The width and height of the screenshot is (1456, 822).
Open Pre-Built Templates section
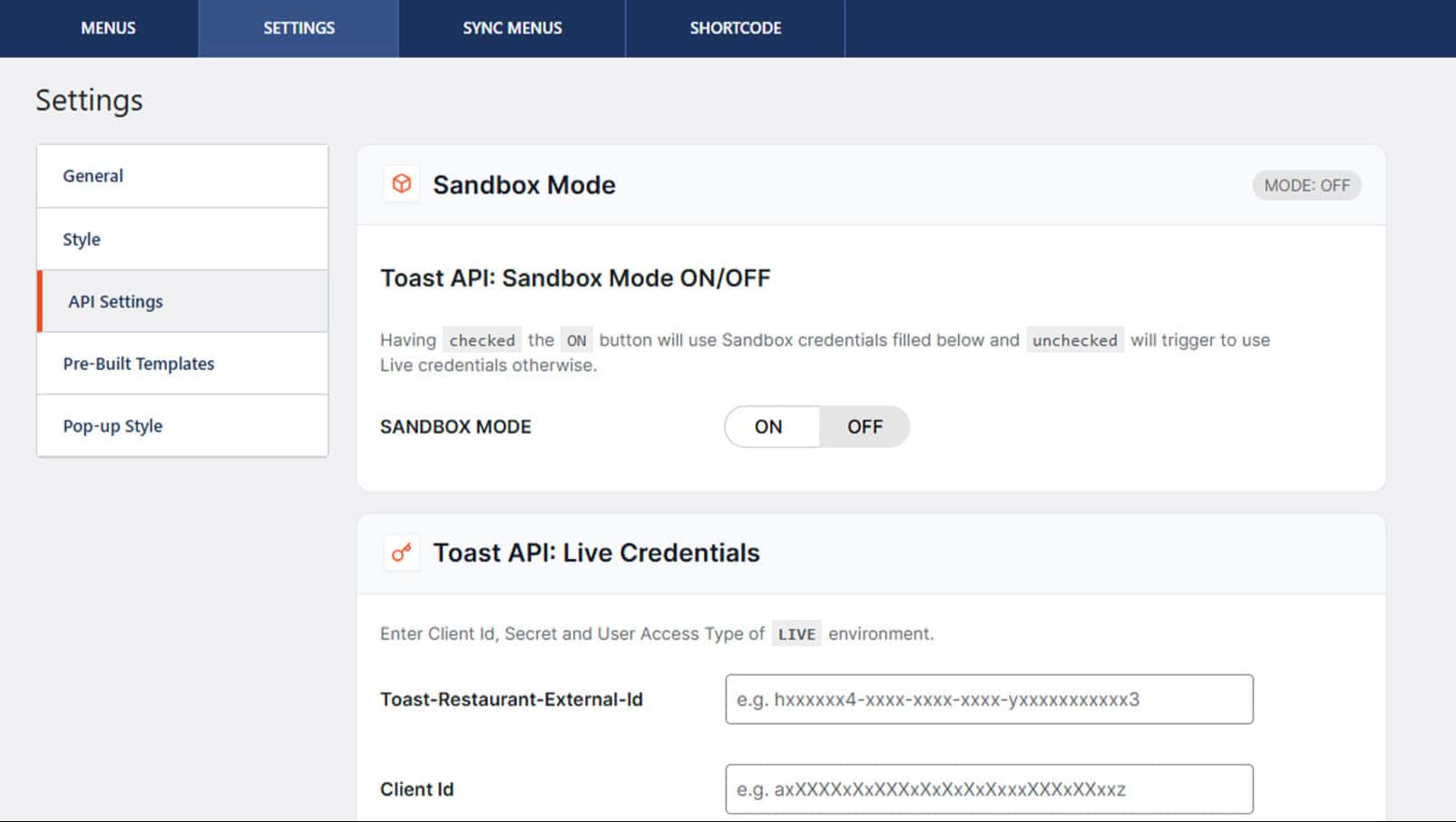coord(182,364)
